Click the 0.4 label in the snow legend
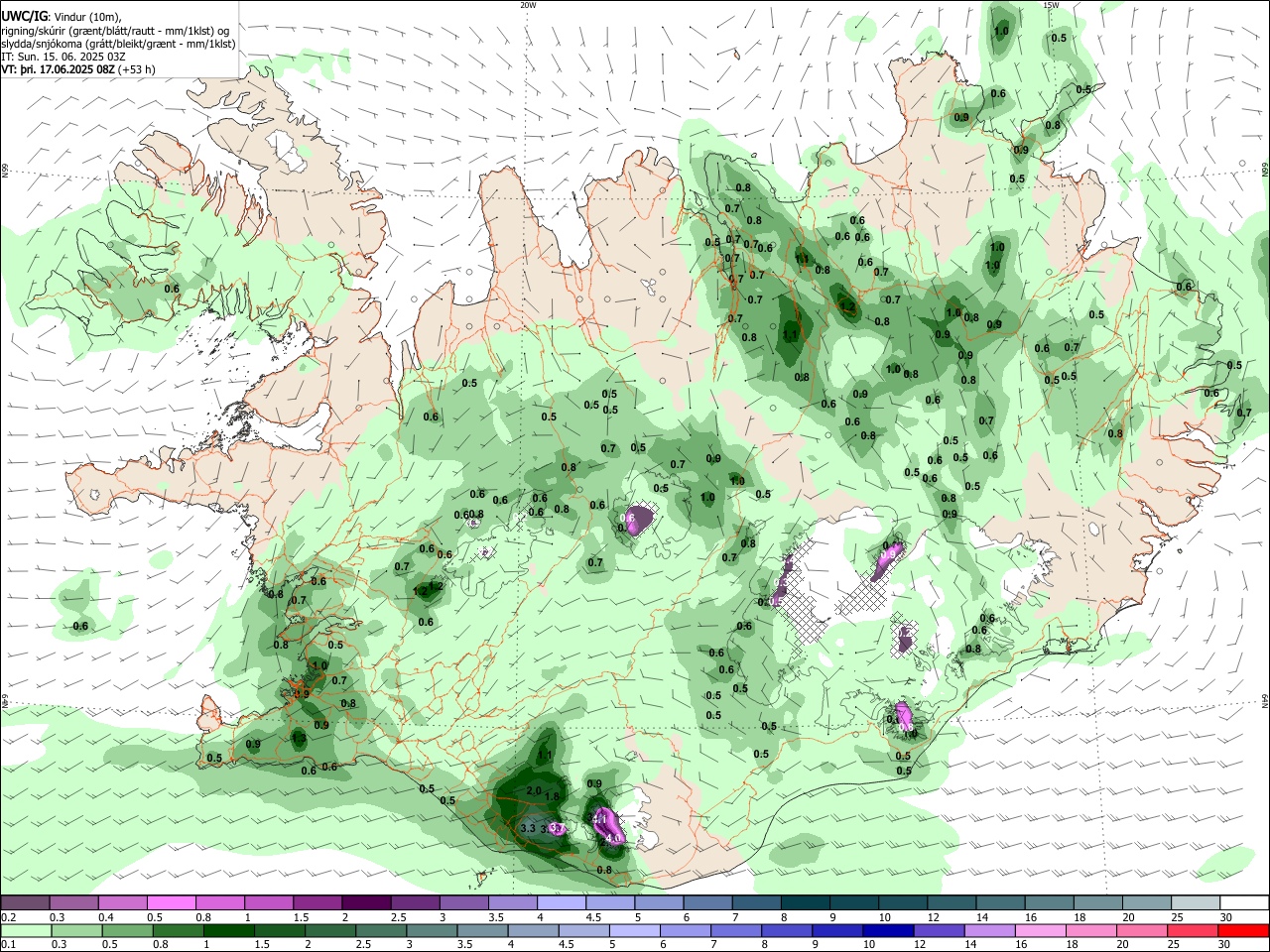Screen dimensions: 1270x952 point(107,917)
